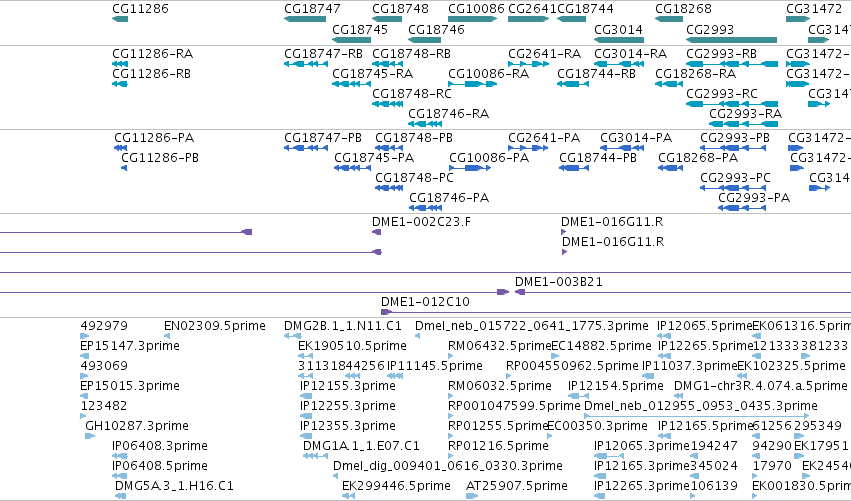Screen dimensions: 851x501
Task: Click the CG18744 gene label
Action: [585, 9]
